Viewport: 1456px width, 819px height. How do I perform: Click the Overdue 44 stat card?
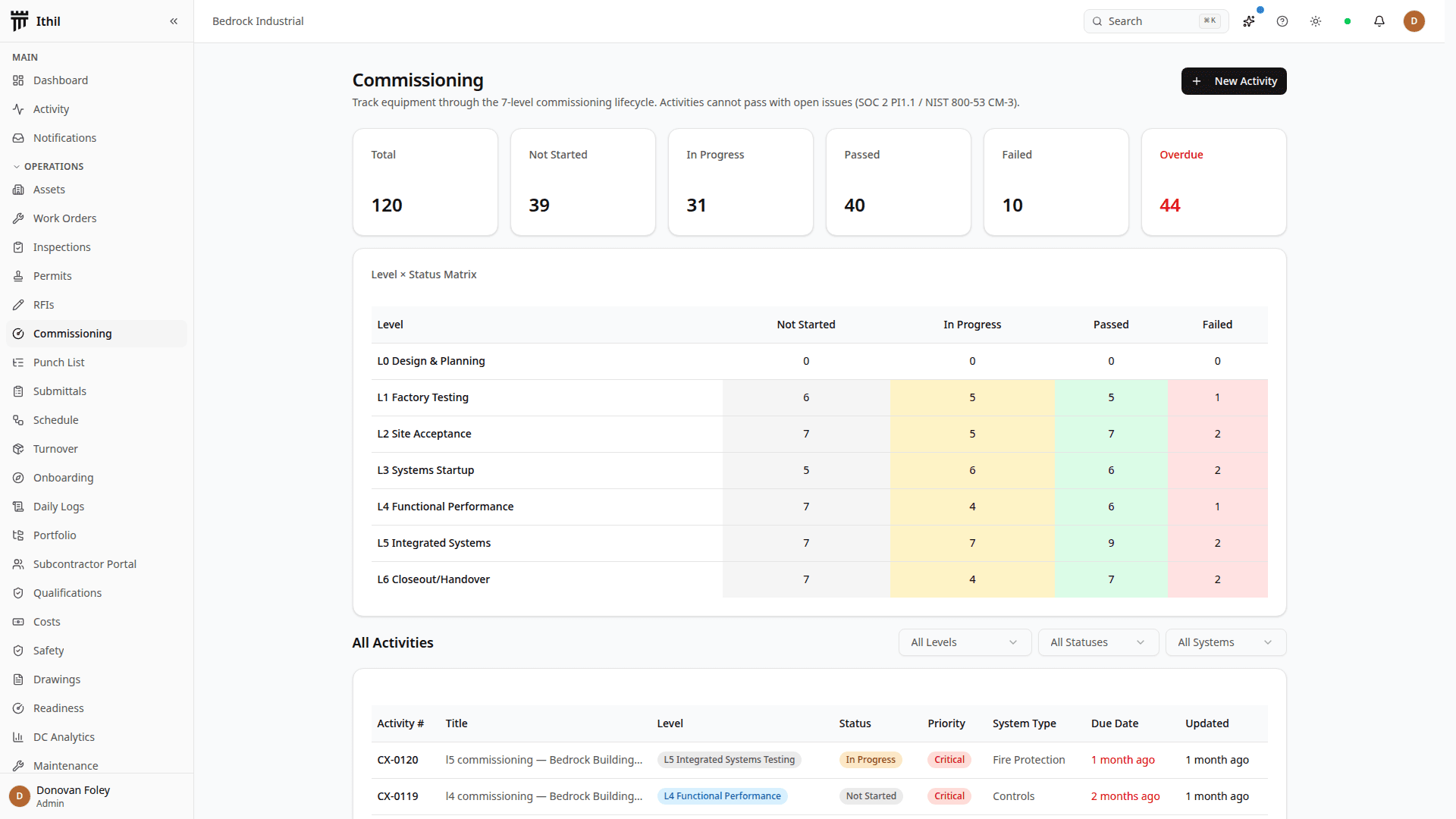click(x=1213, y=182)
